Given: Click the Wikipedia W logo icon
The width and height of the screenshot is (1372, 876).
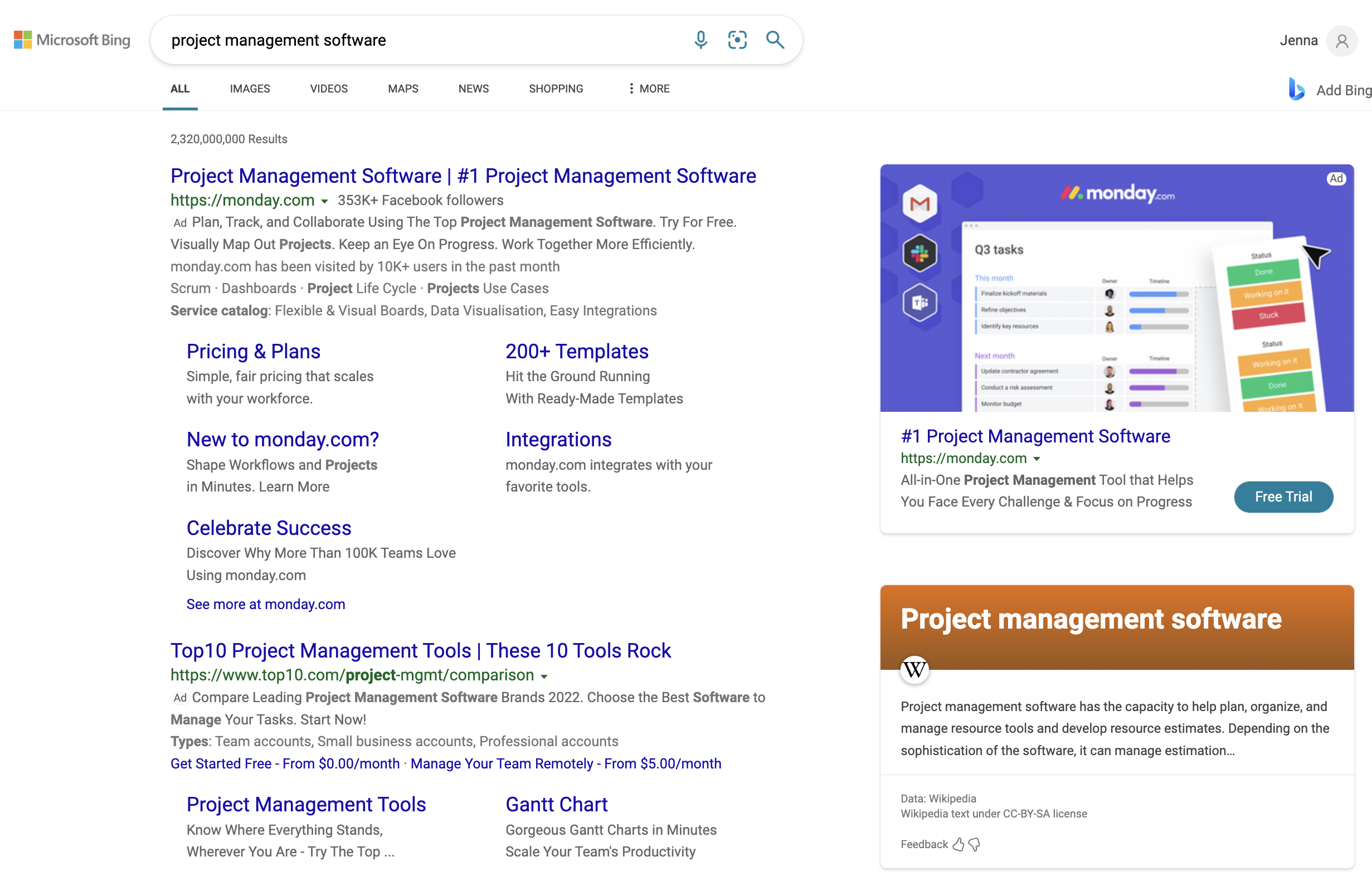Looking at the screenshot, I should (914, 669).
